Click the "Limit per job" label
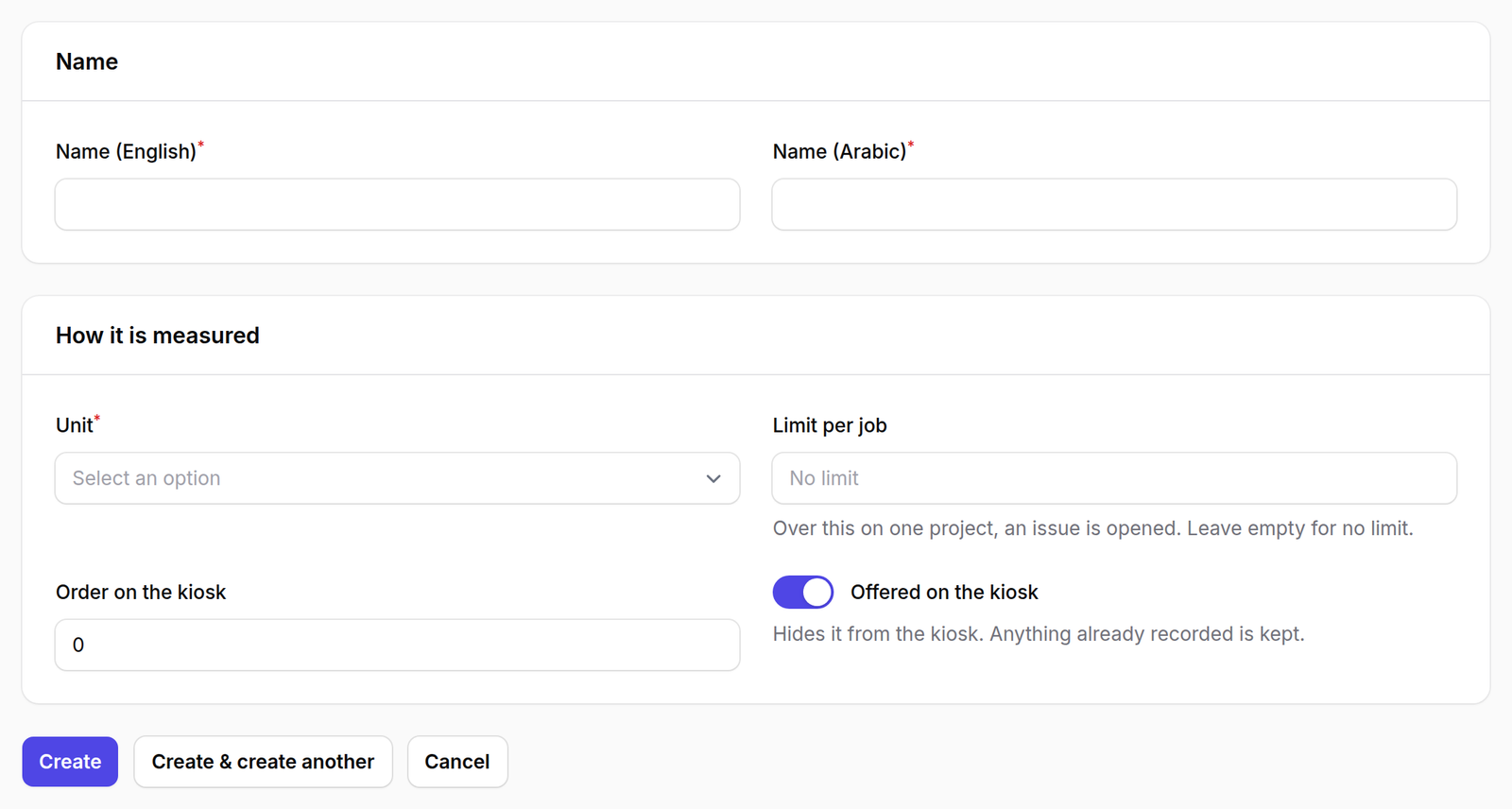Viewport: 1512px width, 809px height. pyautogui.click(x=830, y=425)
